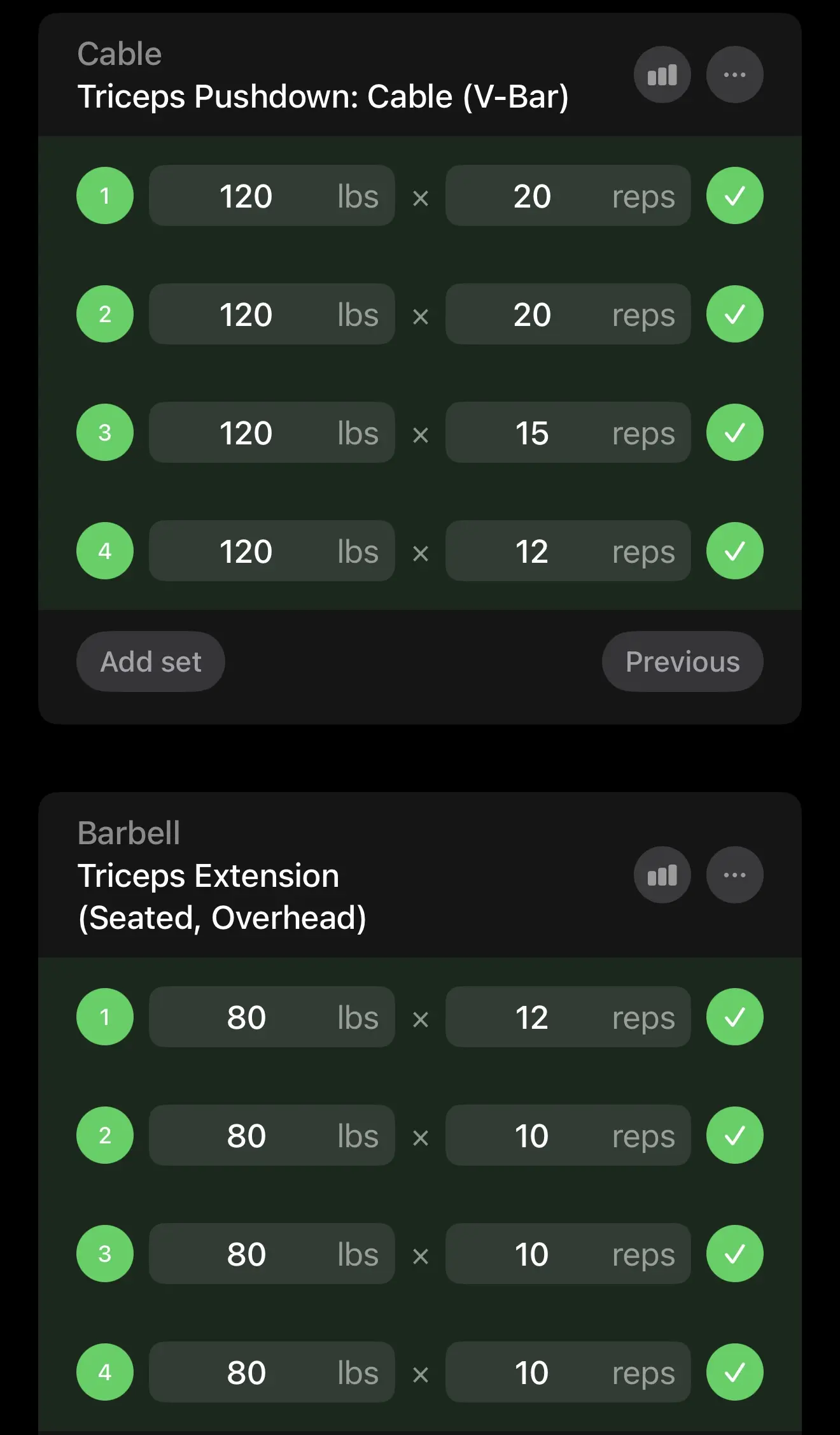Tap set number 1 badge of Triceps Pushdown

[105, 195]
